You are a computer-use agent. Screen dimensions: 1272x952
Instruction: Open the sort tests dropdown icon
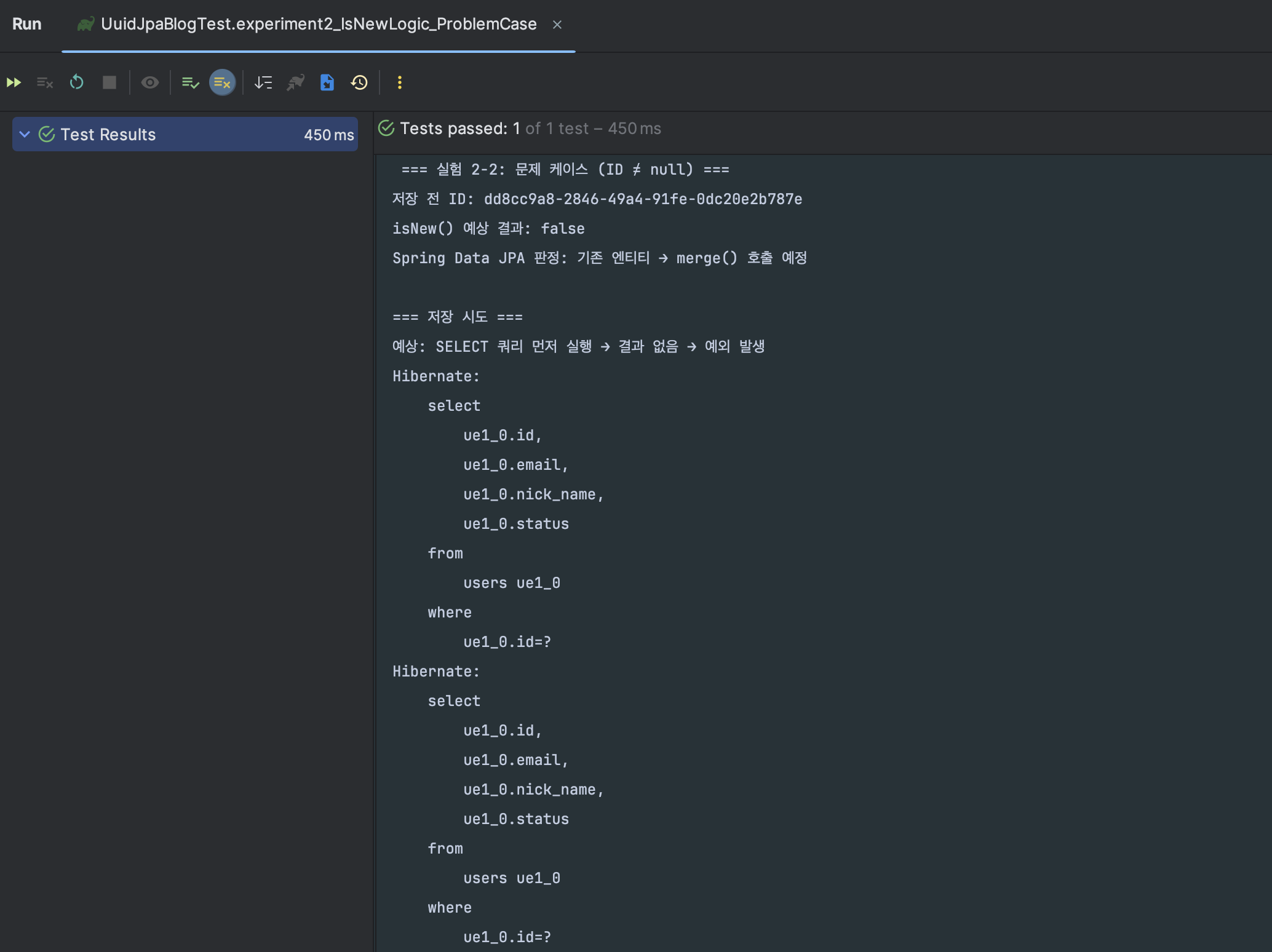(263, 82)
